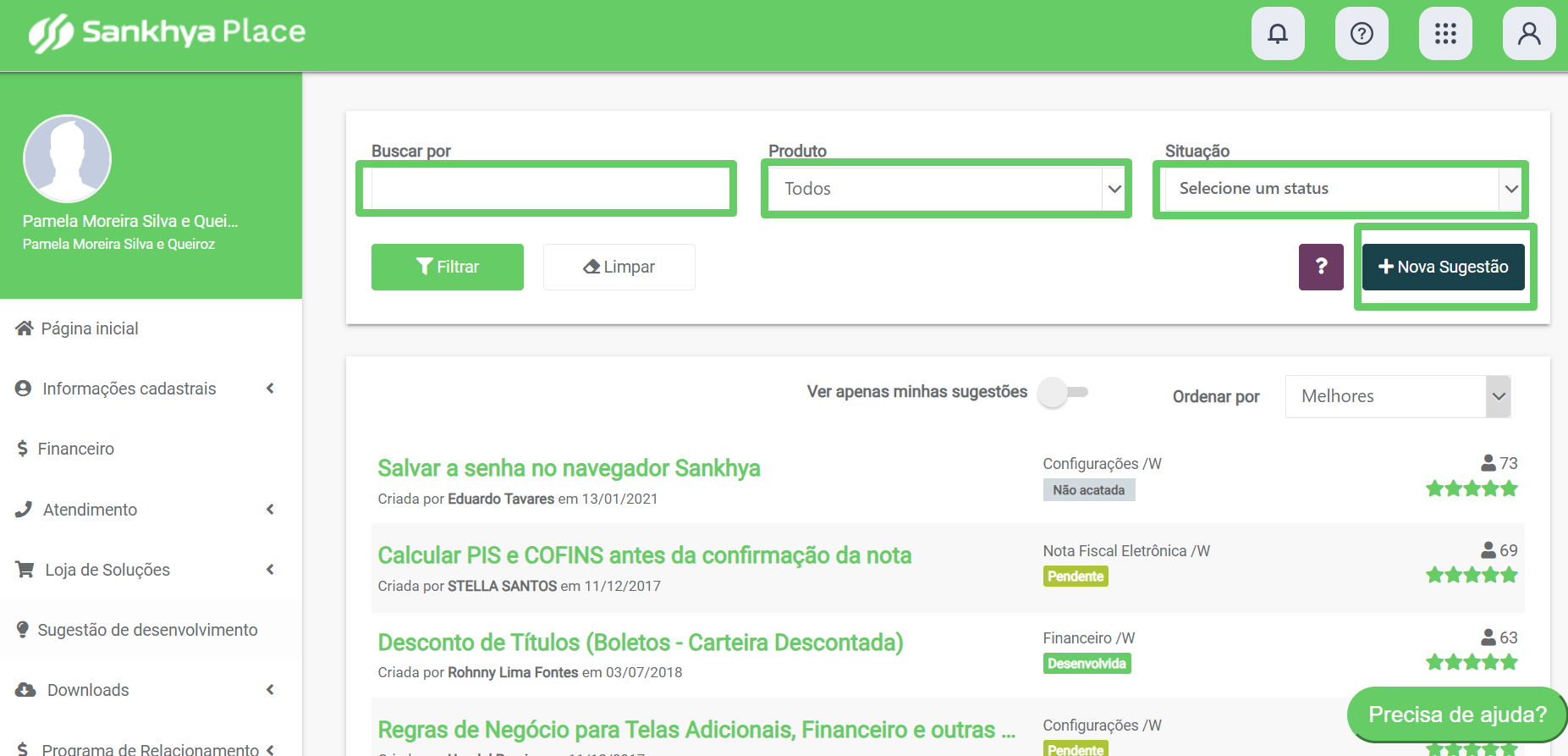Image resolution: width=1568 pixels, height=756 pixels.
Task: Click the voter count 63 icon
Action: [1488, 637]
